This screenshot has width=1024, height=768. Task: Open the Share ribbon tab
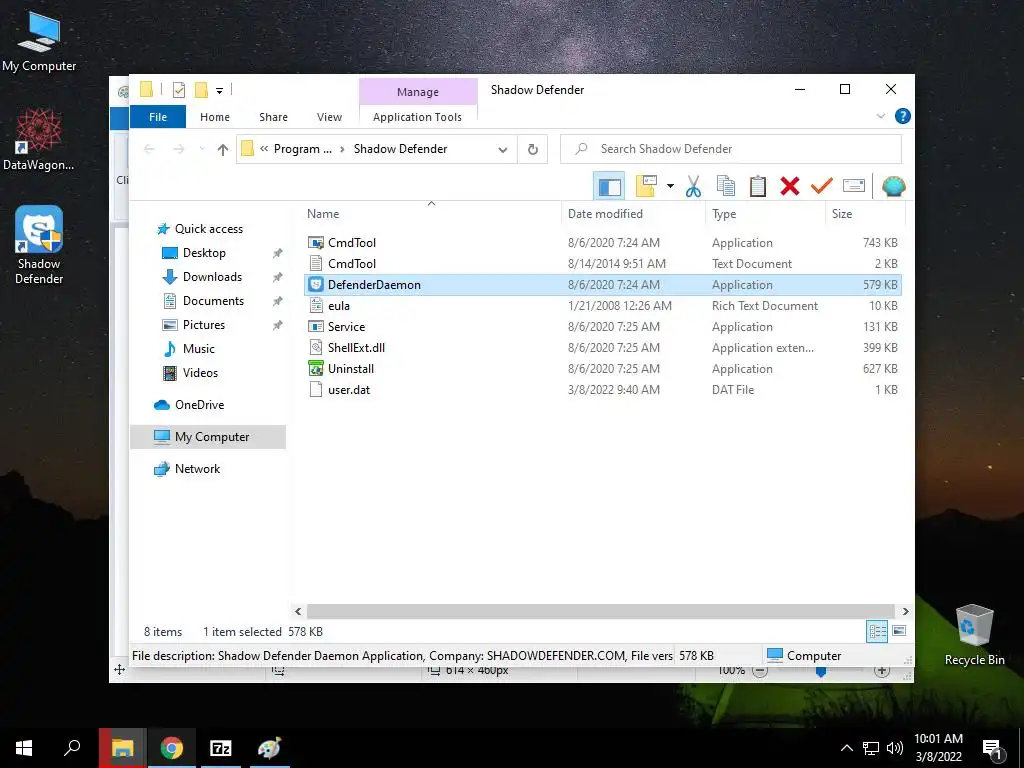(x=273, y=117)
